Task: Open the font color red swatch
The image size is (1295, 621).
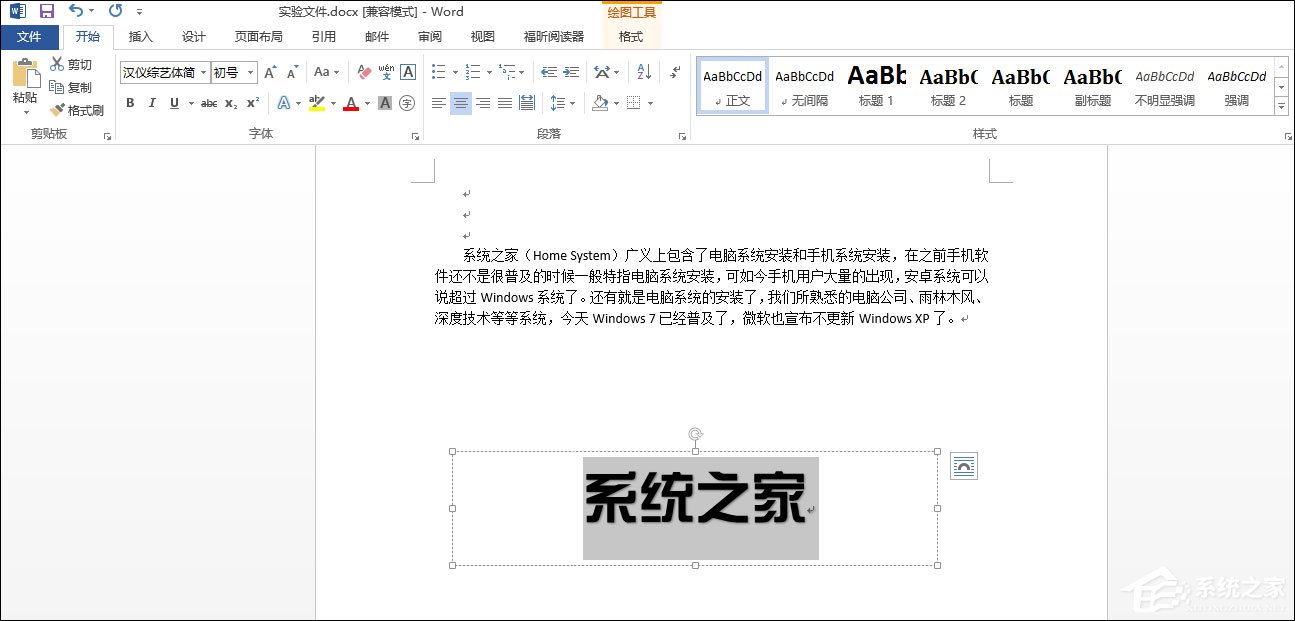Action: (352, 103)
